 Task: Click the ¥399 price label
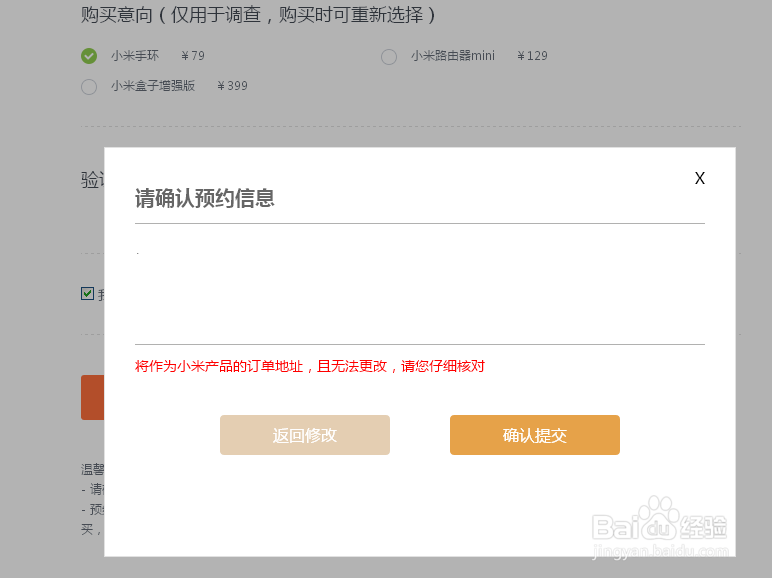[232, 86]
